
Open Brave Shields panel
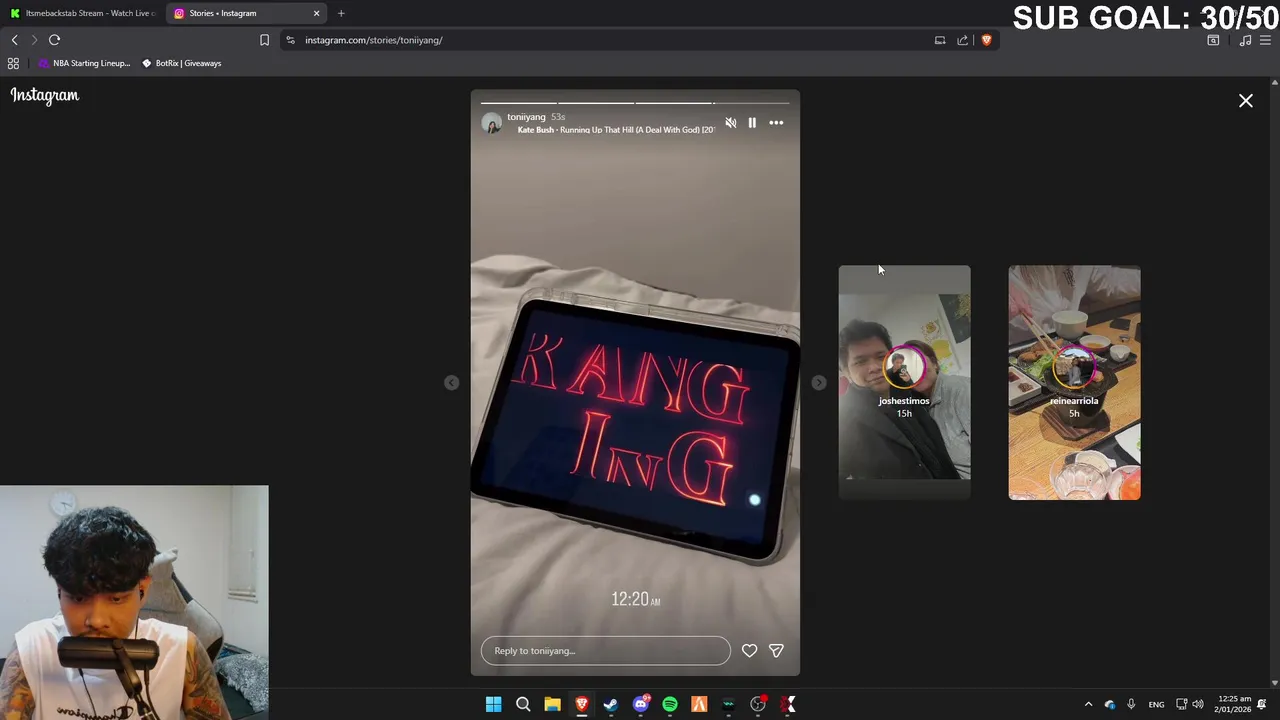coord(986,40)
